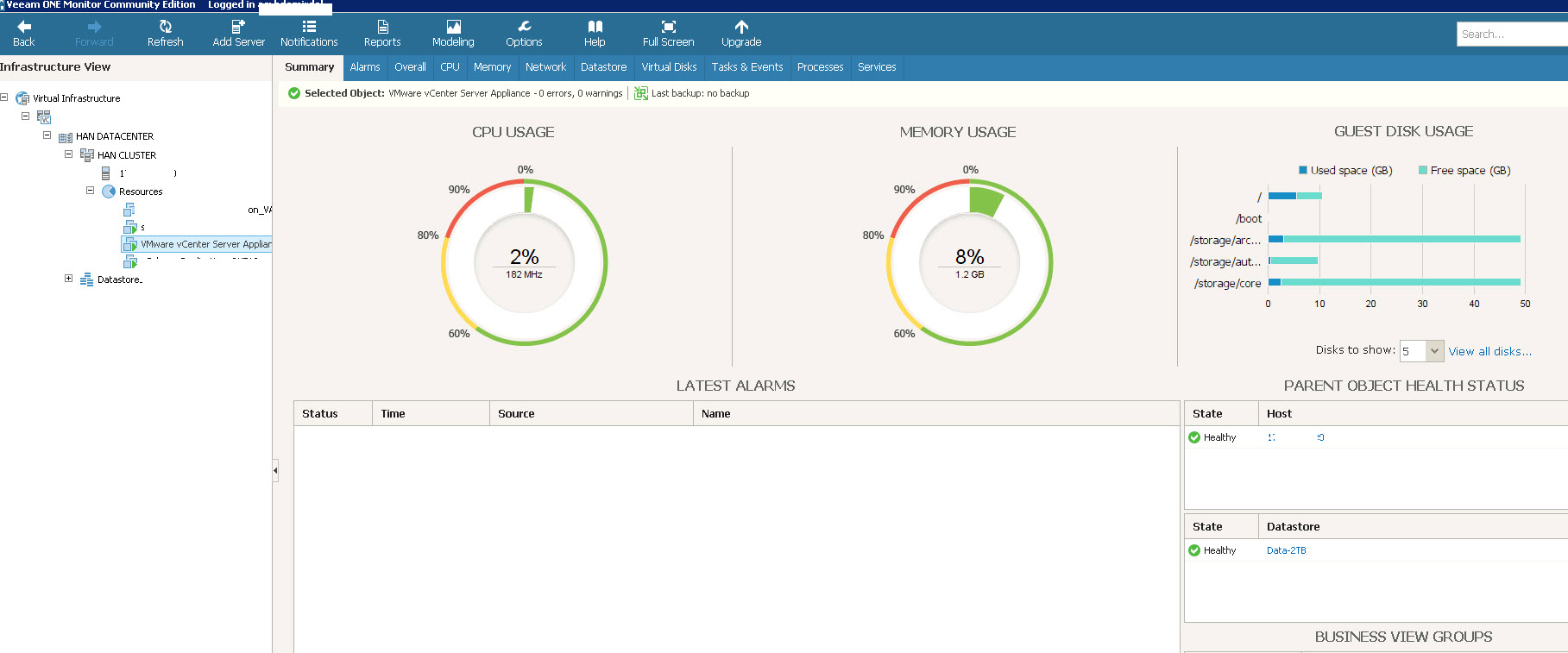1568x653 pixels.
Task: Click the Back navigation arrow icon
Action: 24,27
